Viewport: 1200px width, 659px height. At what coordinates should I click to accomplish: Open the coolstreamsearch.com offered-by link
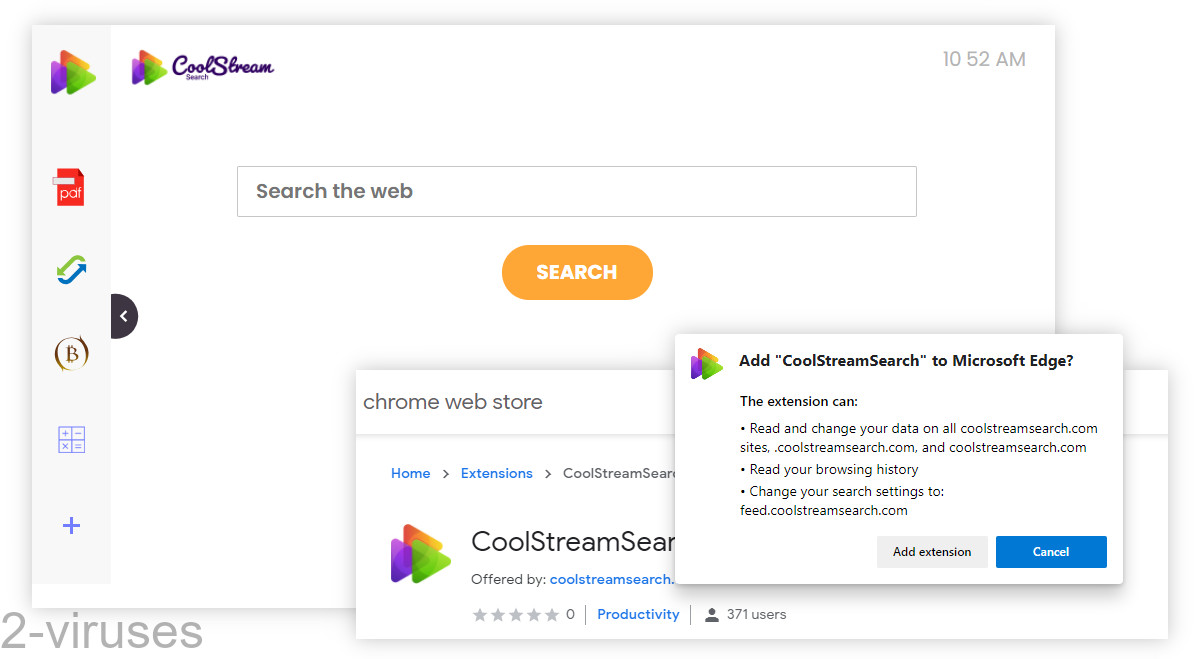pos(614,578)
